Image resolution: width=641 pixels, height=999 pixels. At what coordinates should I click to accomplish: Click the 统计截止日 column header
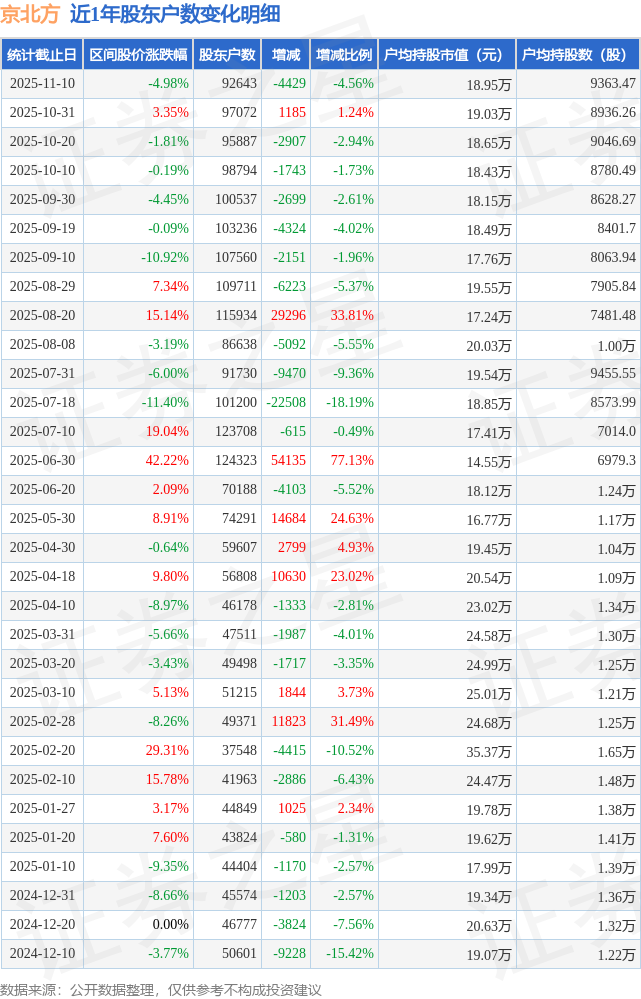[x=41, y=55]
